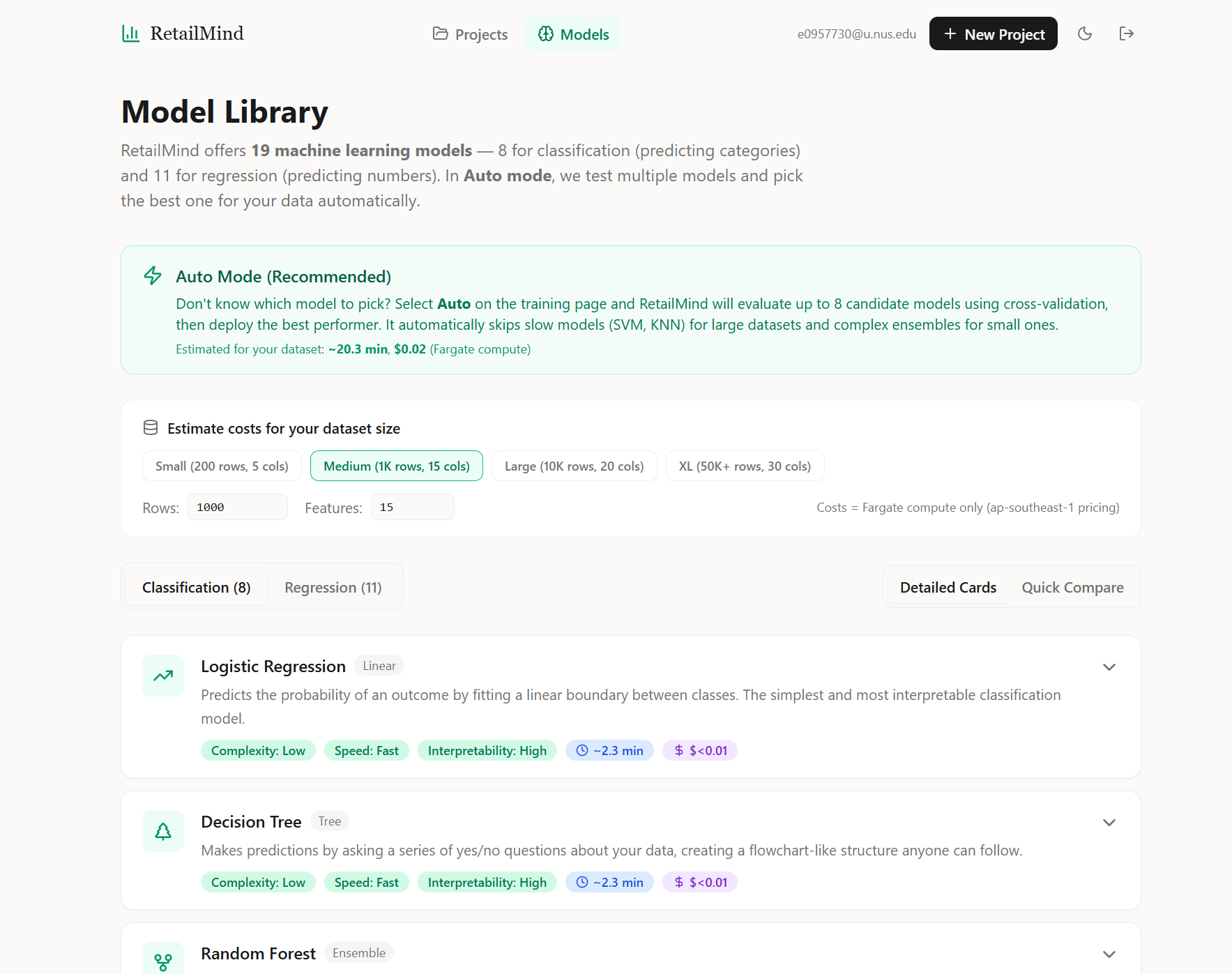Click the Decision Tree icon
The width and height of the screenshot is (1232, 974).
tap(163, 831)
